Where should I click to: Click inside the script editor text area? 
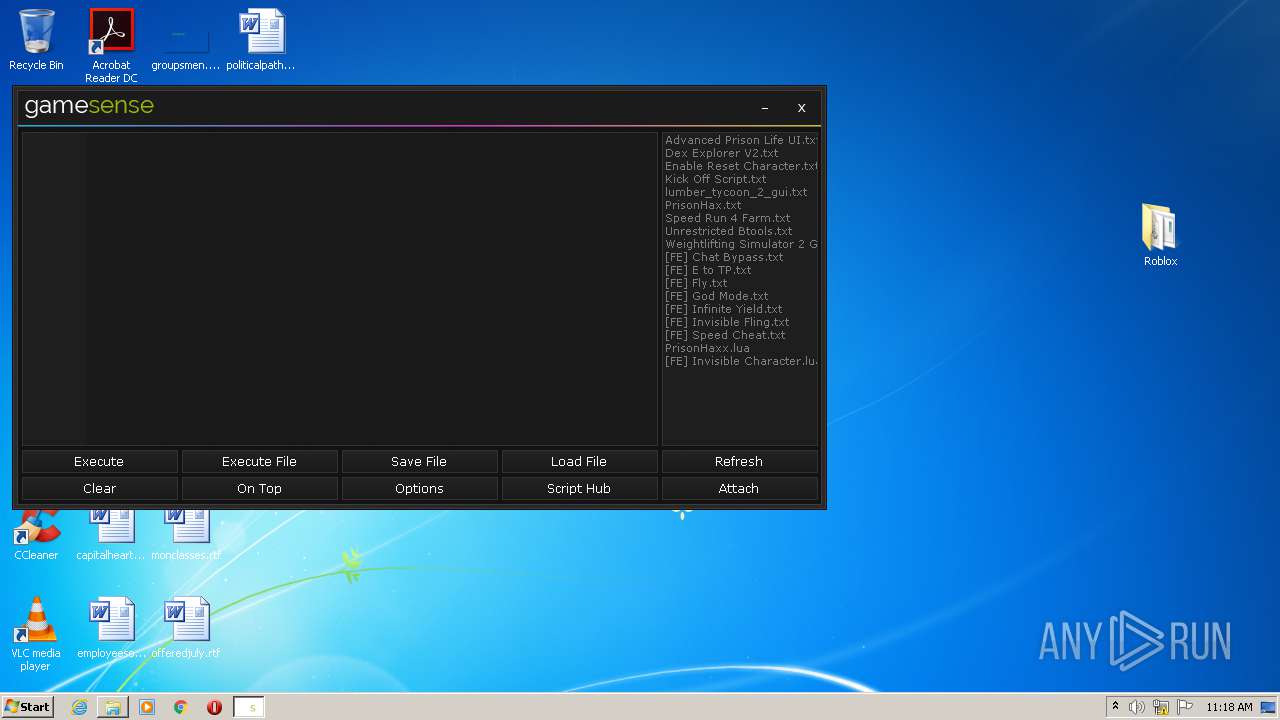[339, 289]
